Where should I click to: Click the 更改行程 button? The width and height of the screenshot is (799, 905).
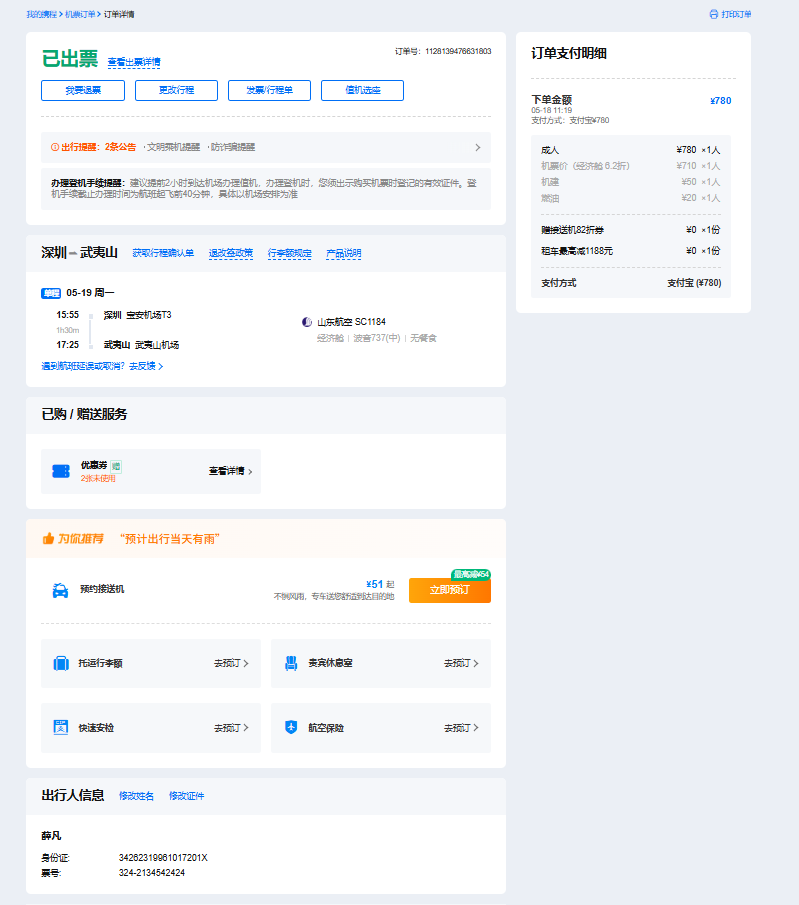tap(176, 90)
